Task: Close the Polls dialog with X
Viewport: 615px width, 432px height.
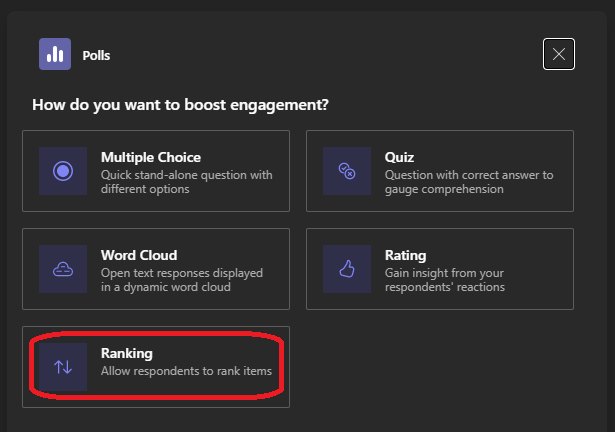Action: 559,54
